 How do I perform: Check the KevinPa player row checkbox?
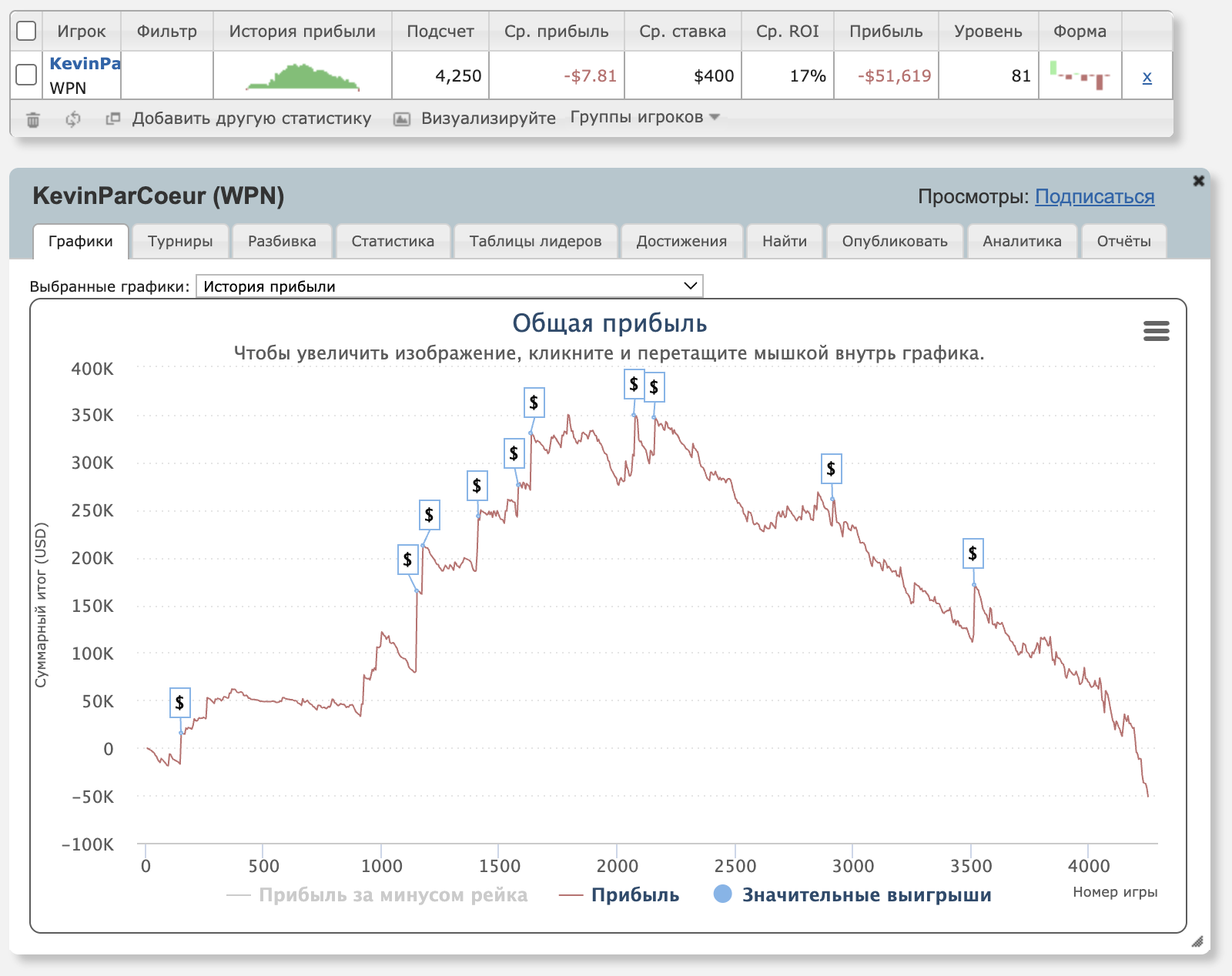coord(26,75)
